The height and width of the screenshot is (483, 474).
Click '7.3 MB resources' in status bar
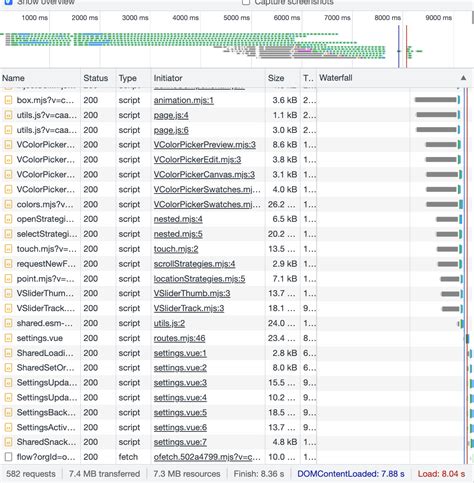[x=187, y=474]
